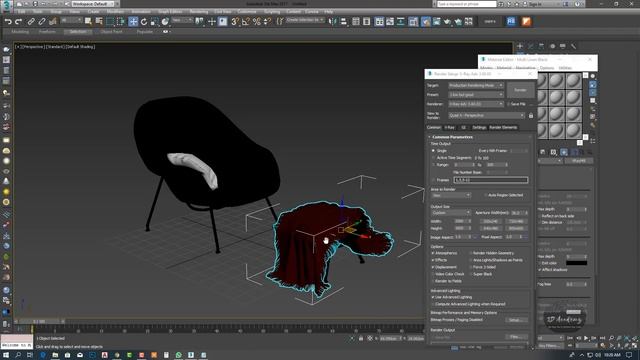Screen dimensions: 640x360
Task: Enable the Render Hidden Geometry checkbox
Action: click(x=471, y=253)
